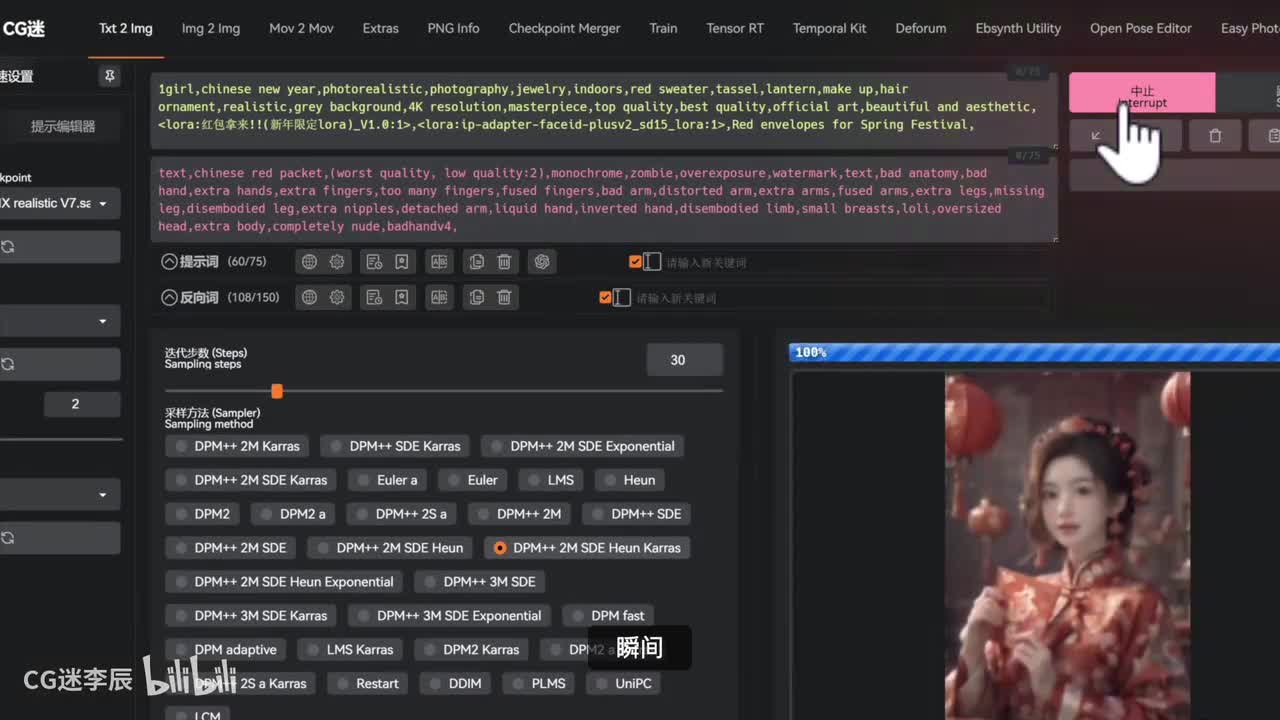The height and width of the screenshot is (720, 1280).
Task: Click the 提示编辑器 button in the sidebar
Action: (62, 126)
